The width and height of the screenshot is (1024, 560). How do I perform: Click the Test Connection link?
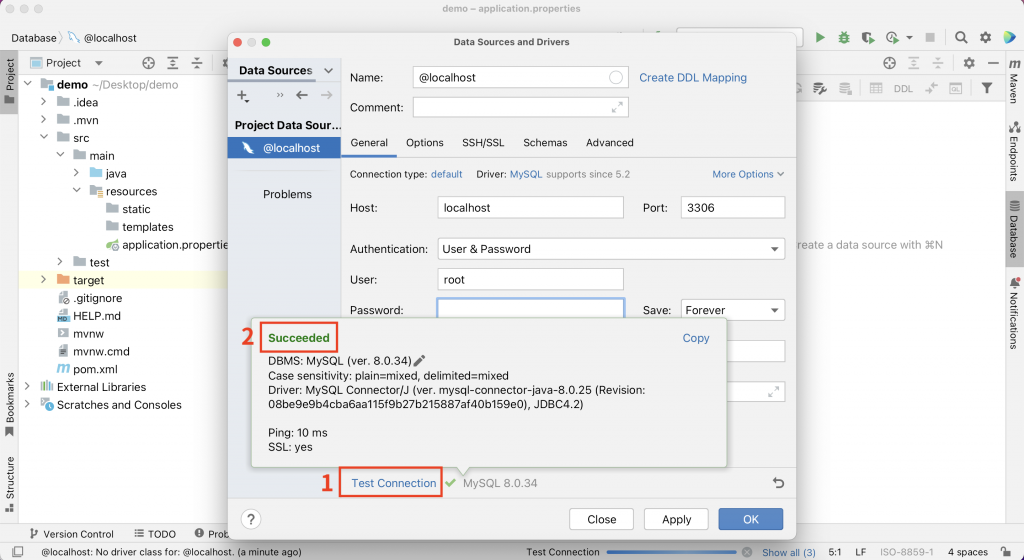[x=394, y=483]
